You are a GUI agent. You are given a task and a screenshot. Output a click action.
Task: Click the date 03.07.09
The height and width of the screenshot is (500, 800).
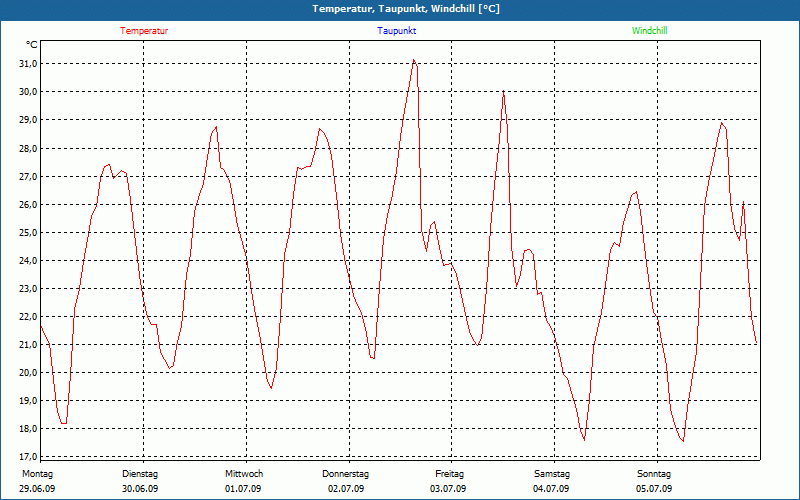[x=448, y=489]
